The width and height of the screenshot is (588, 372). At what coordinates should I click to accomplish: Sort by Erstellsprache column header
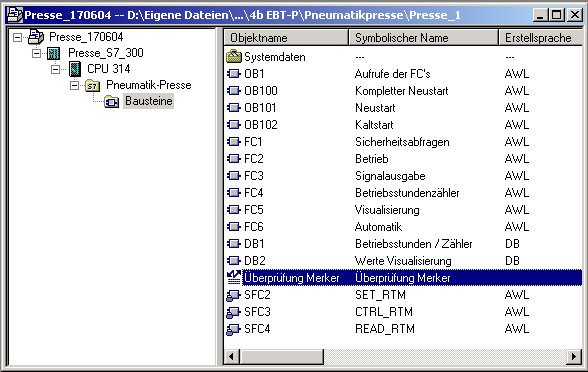(541, 38)
